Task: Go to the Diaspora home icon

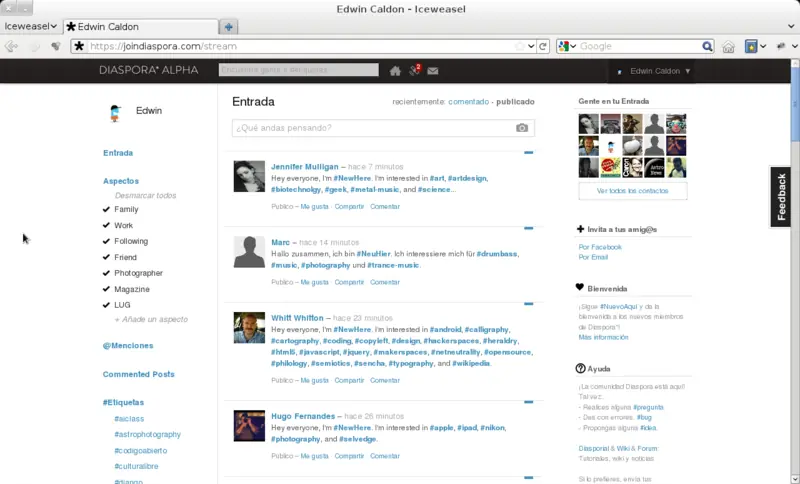Action: (395, 71)
